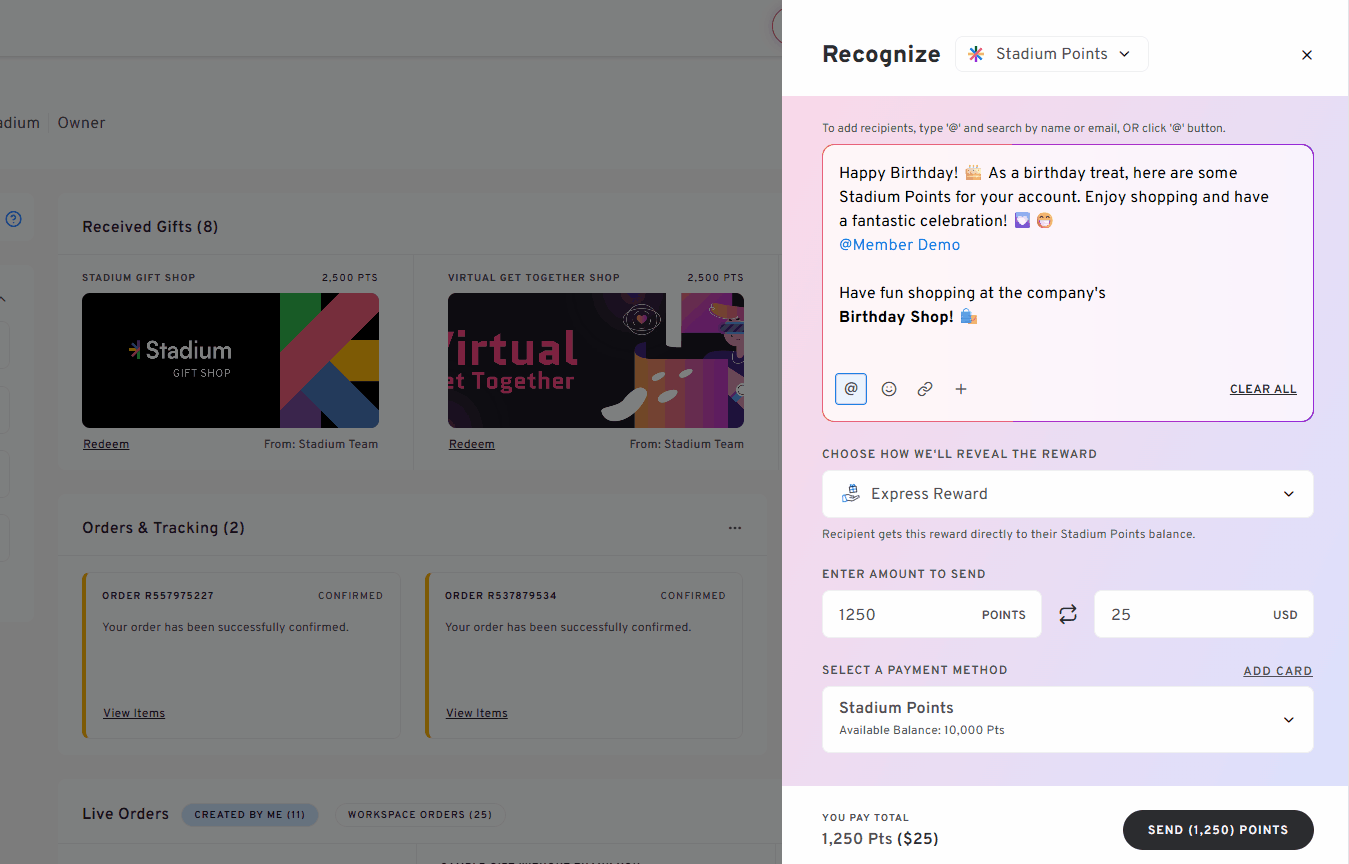Viewport: 1349px width, 864px height.
Task: Insert a link using the link icon
Action: pos(925,389)
